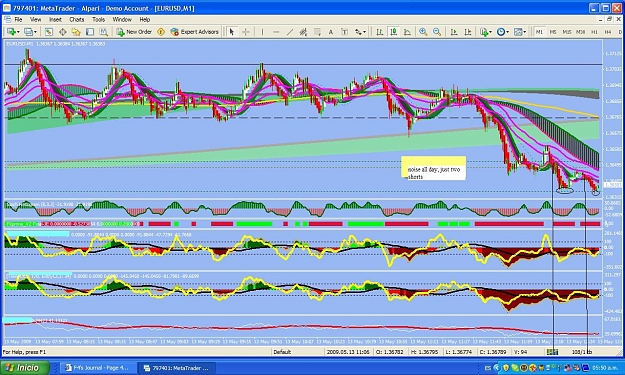Viewport: 625px width, 375px height.
Task: Switch chart to Line Chart mode
Action: [x=407, y=32]
